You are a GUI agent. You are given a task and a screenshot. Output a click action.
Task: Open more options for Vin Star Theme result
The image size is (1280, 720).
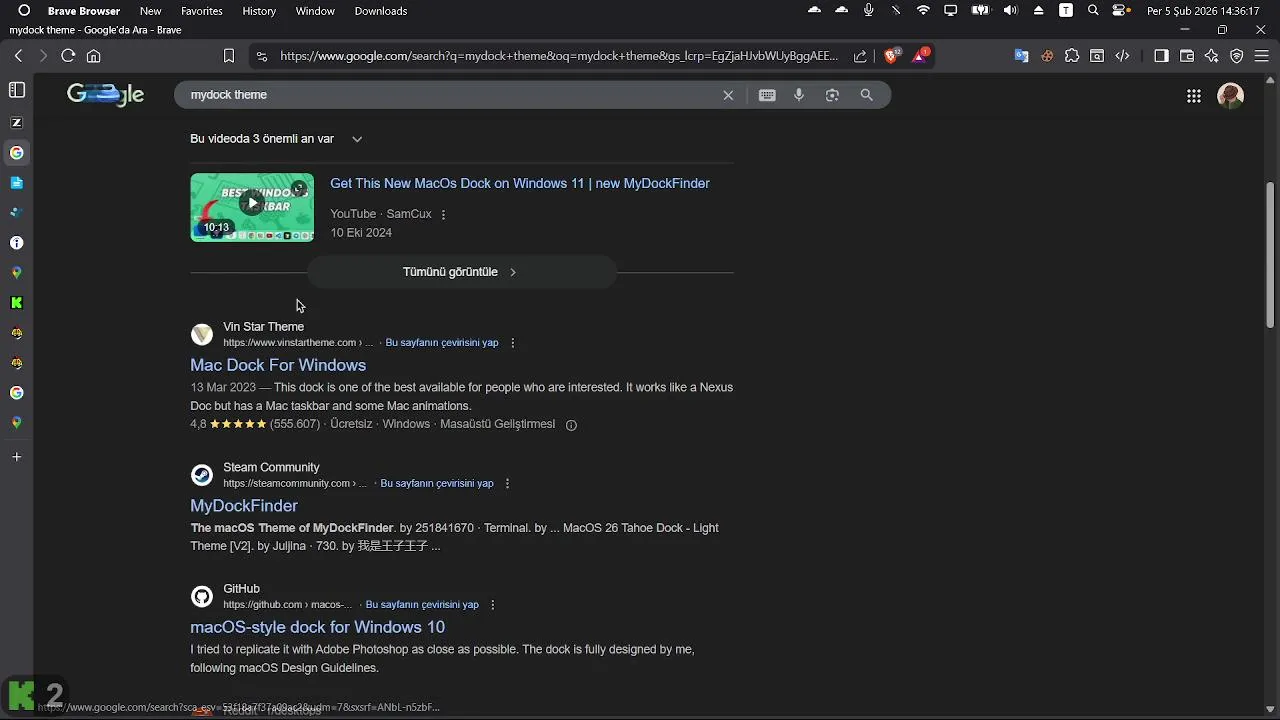[513, 343]
